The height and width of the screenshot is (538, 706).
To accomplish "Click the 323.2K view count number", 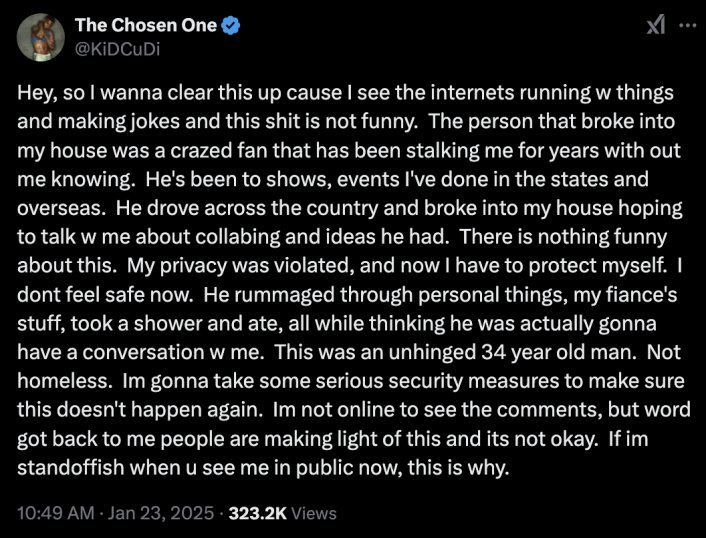I will 258,513.
